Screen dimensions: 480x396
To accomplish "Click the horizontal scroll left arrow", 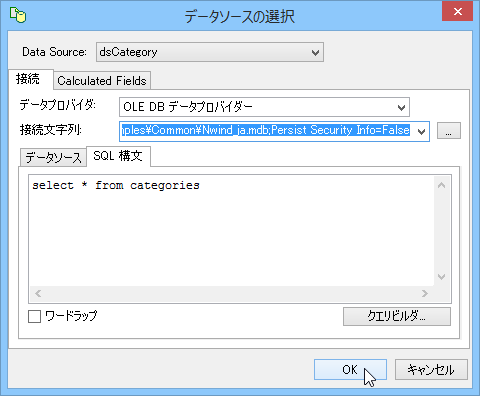I will (38, 294).
